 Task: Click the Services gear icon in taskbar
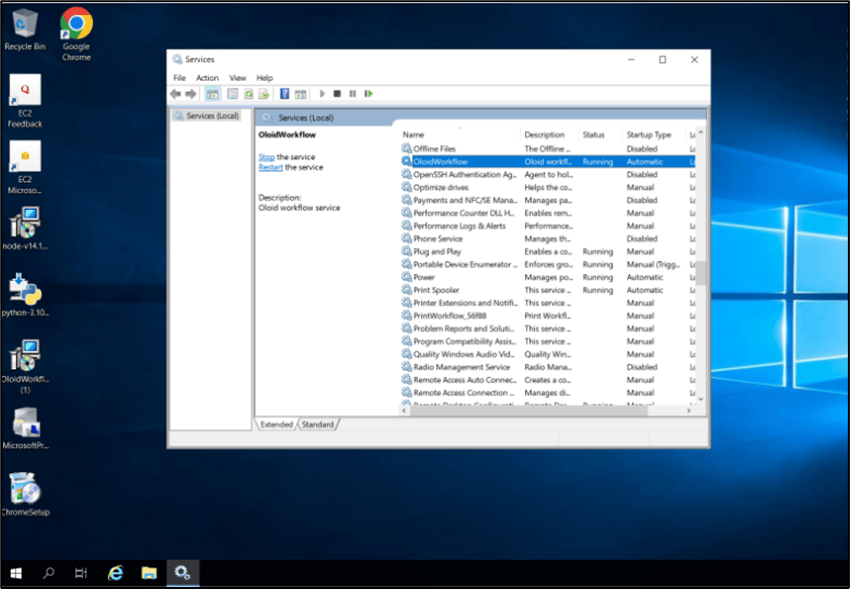[182, 573]
